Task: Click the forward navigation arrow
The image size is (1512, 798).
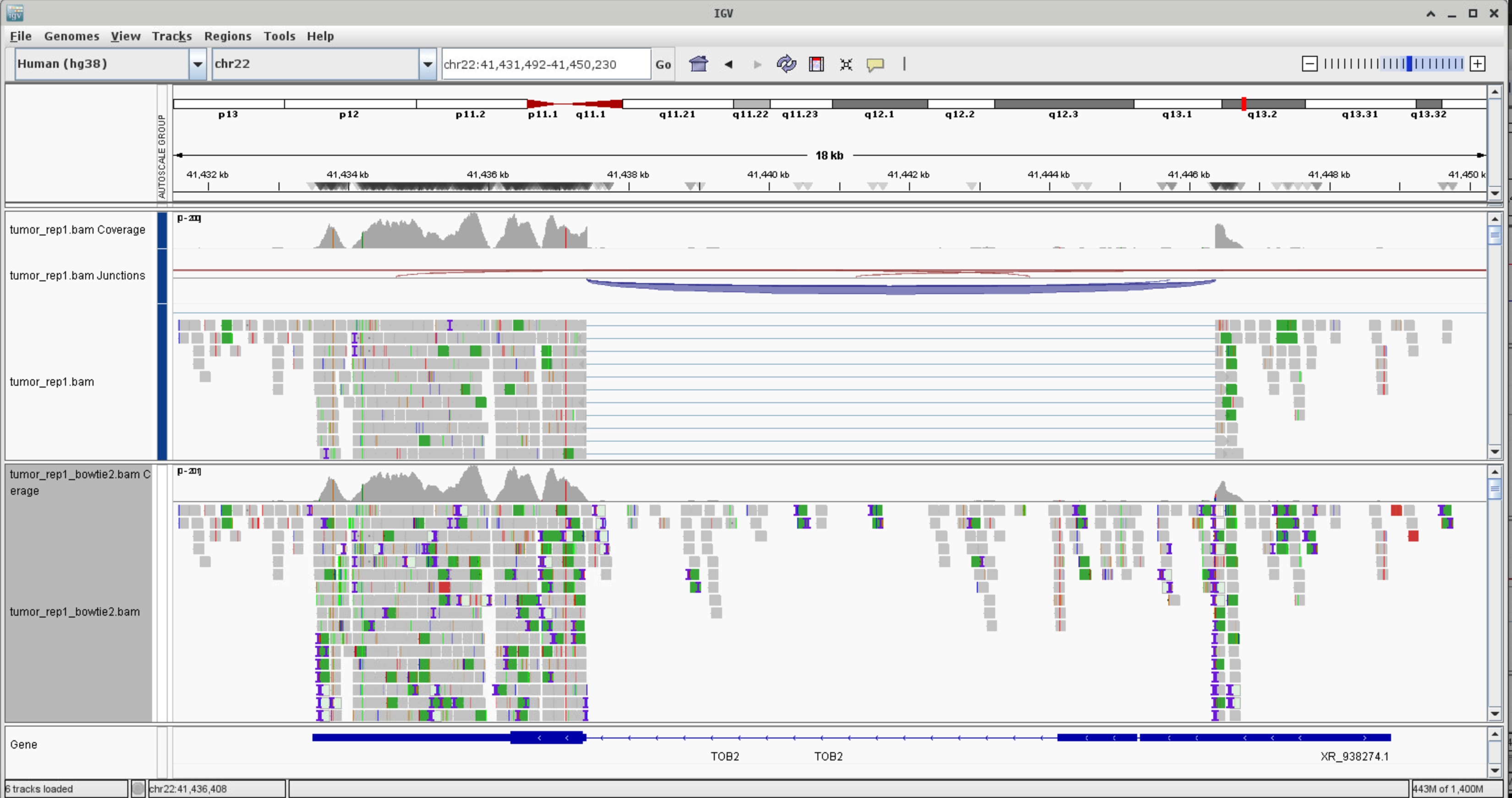Action: point(757,64)
